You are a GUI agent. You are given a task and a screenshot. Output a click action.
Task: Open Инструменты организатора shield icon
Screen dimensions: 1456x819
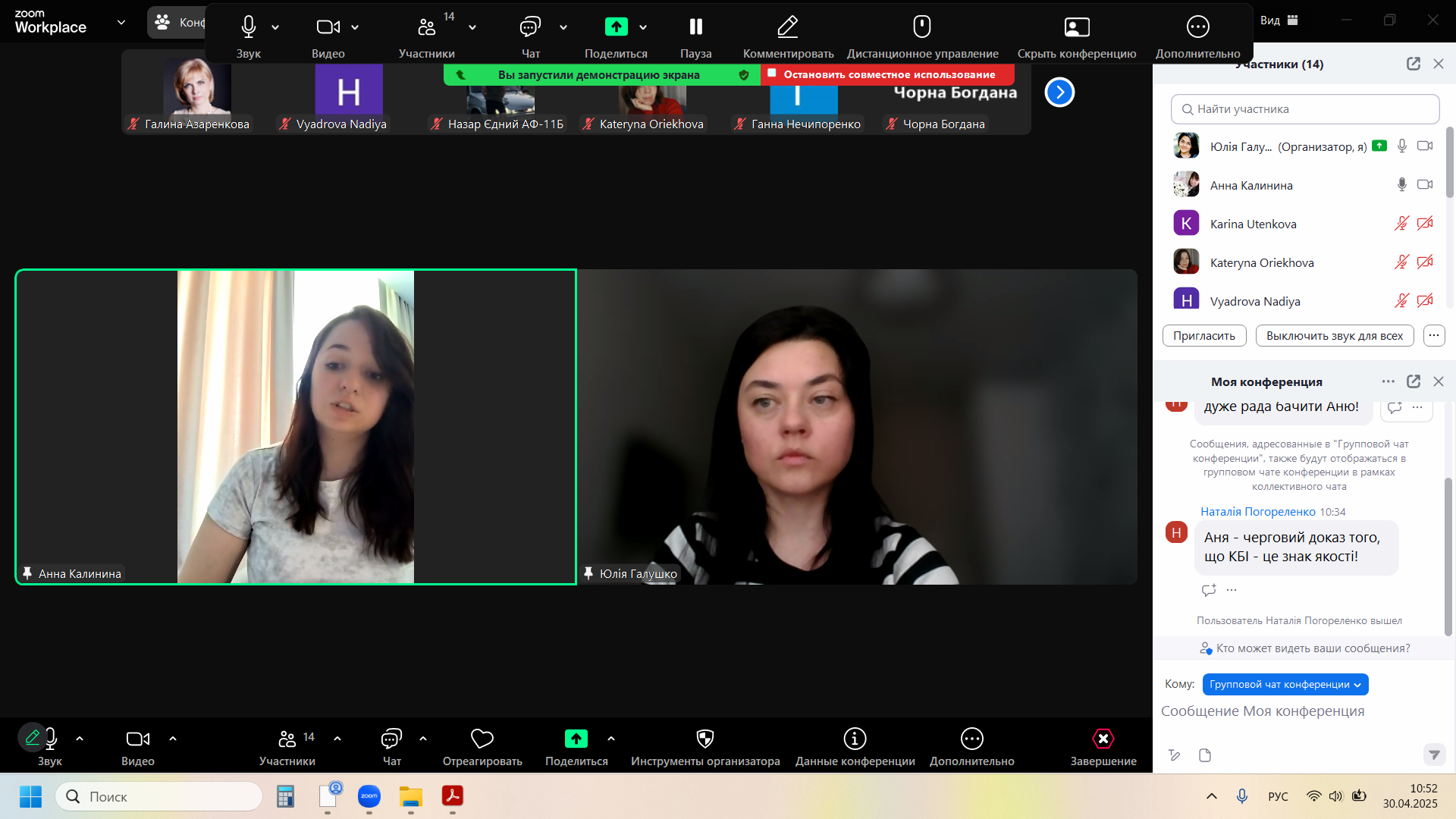click(705, 739)
